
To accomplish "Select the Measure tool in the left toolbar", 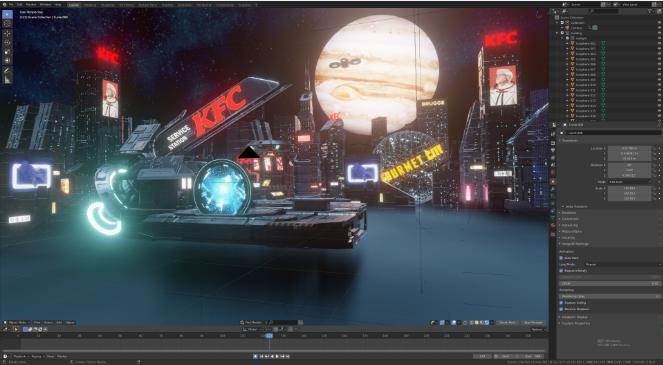I will click(x=7, y=80).
